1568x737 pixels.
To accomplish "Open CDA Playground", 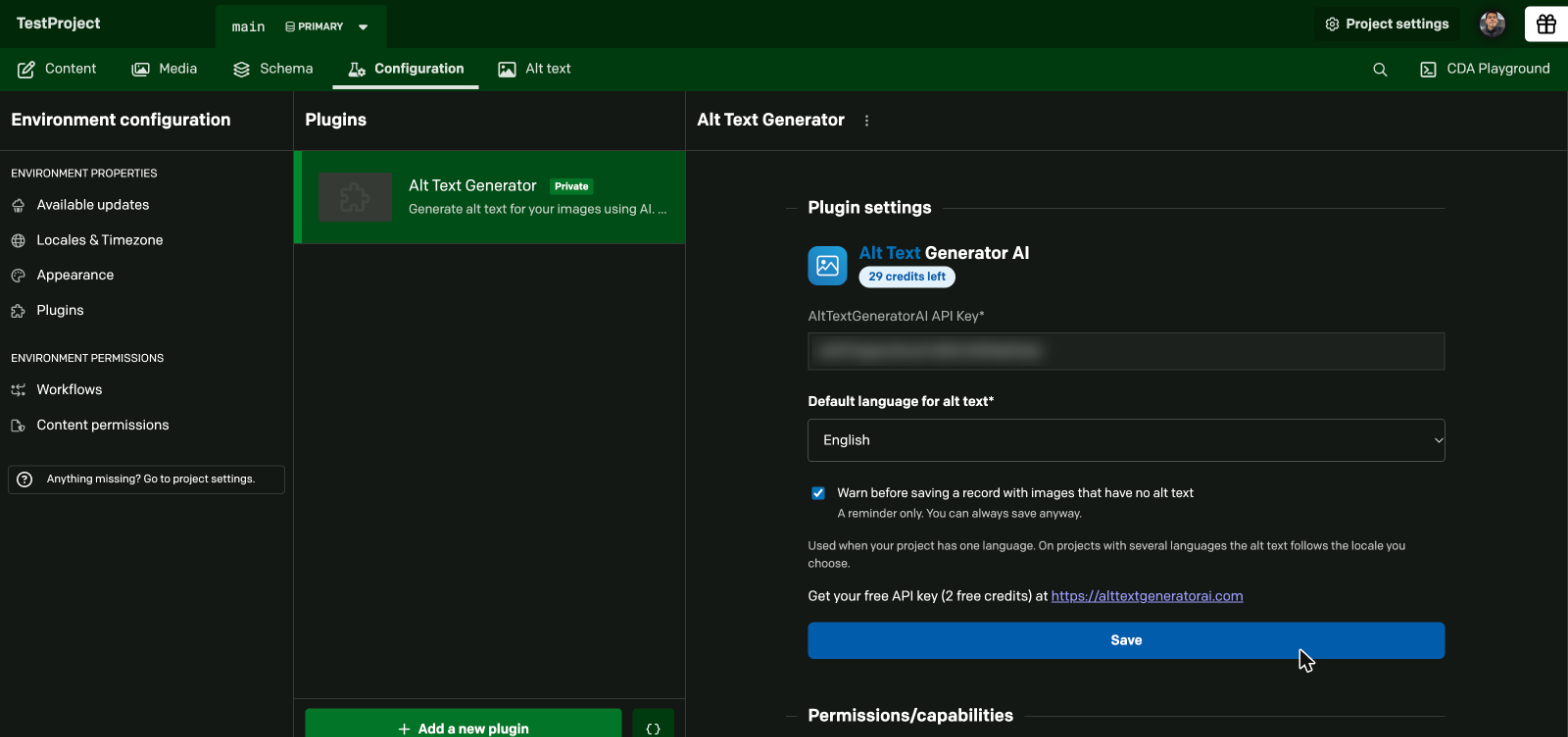I will (1485, 69).
